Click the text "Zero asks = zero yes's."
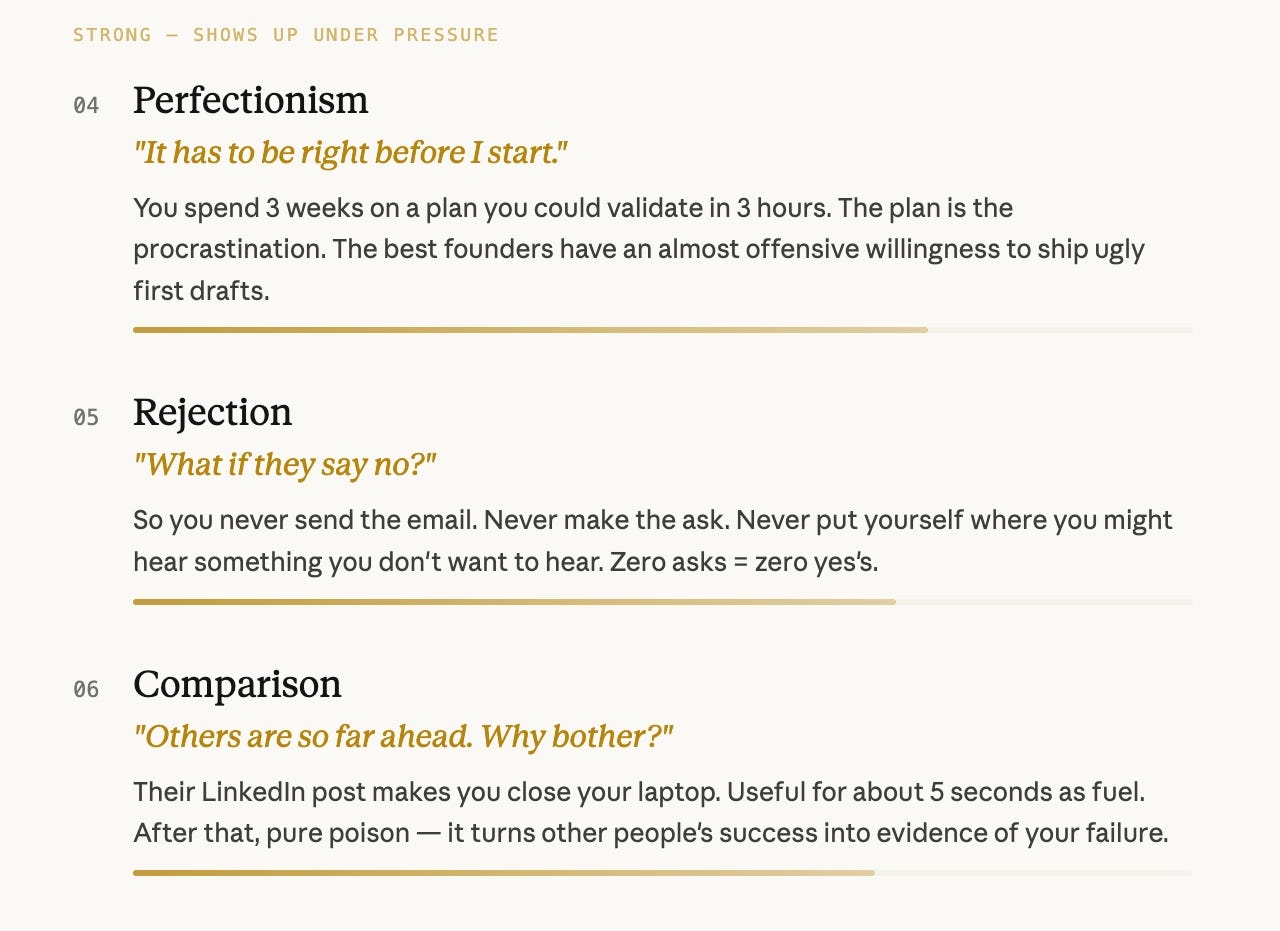 tap(744, 562)
